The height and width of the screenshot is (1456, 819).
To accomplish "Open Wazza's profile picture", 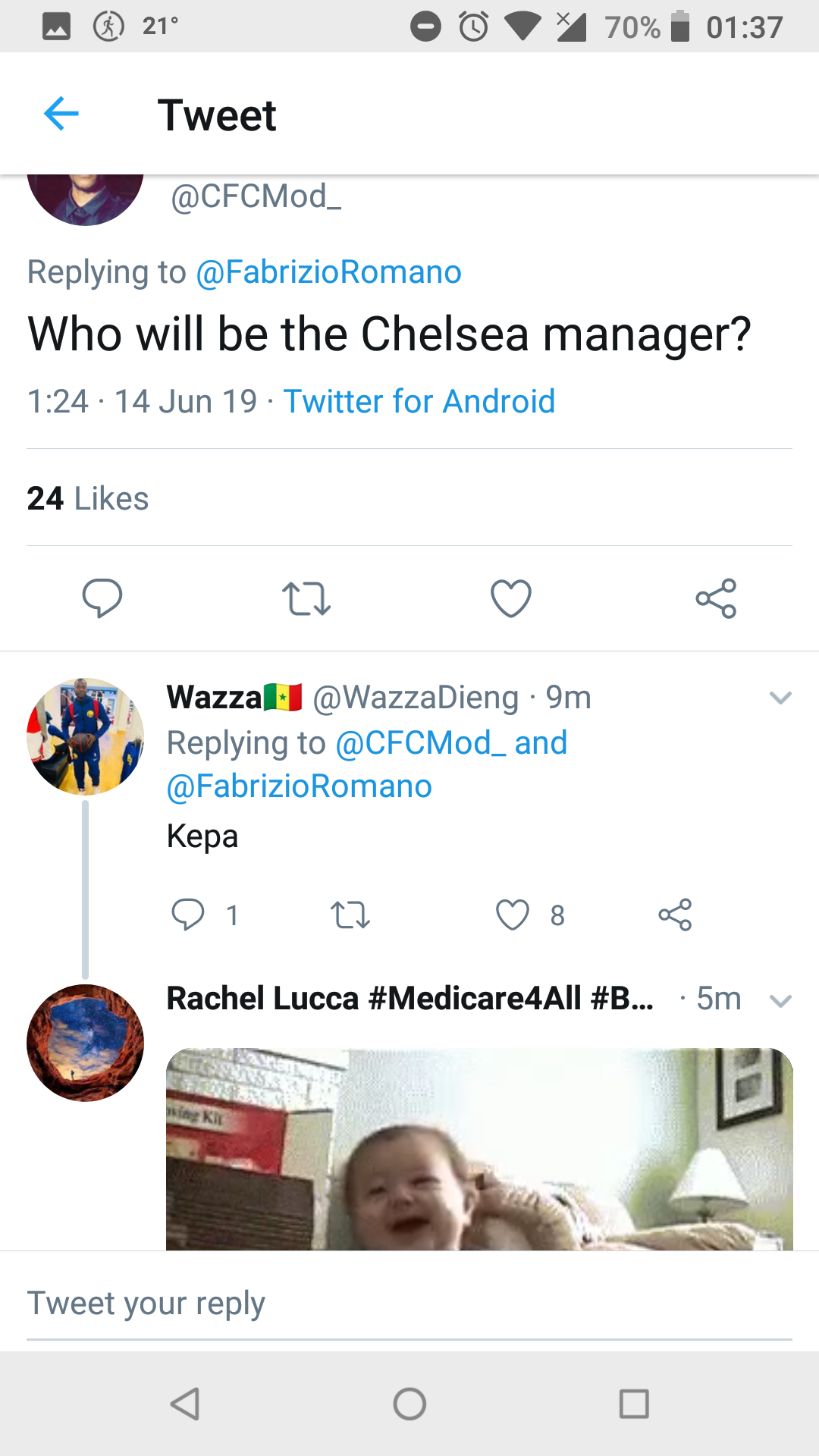I will pyautogui.click(x=85, y=736).
